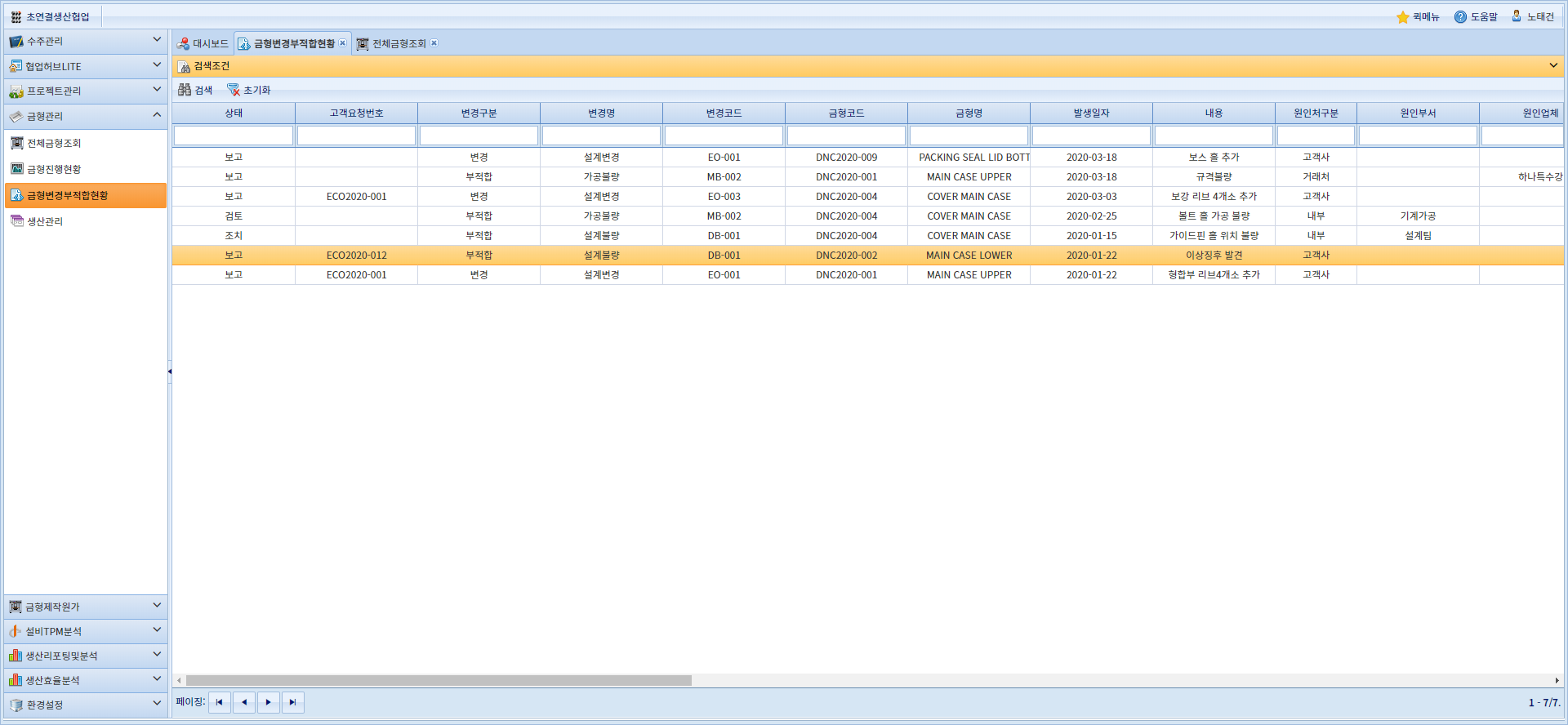Viewport: 1568px width, 725px height.
Task: Click the horizontal scrollbar thumb
Action: point(439,681)
